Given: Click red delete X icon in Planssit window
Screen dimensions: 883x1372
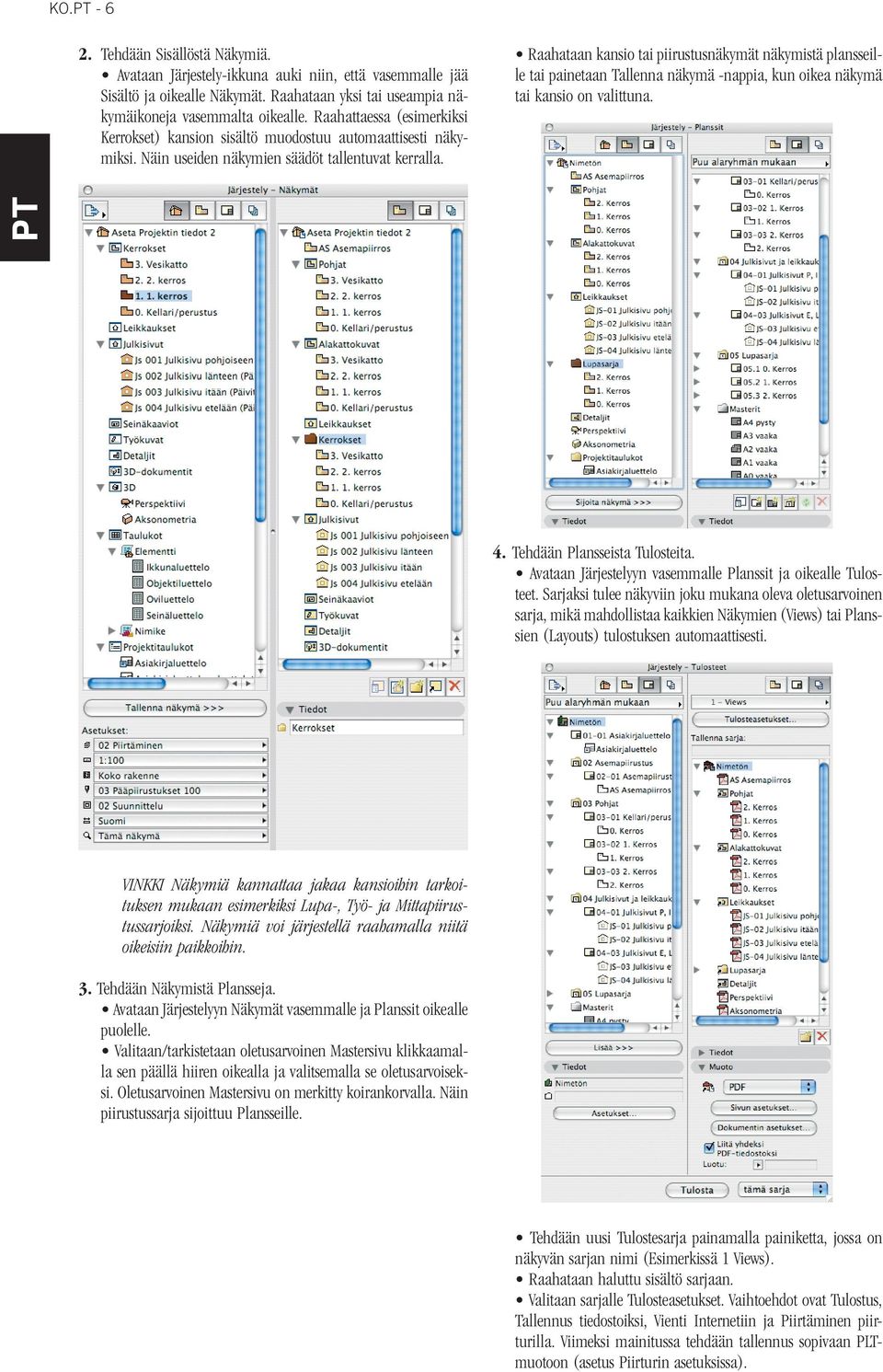Looking at the screenshot, I should (x=822, y=502).
